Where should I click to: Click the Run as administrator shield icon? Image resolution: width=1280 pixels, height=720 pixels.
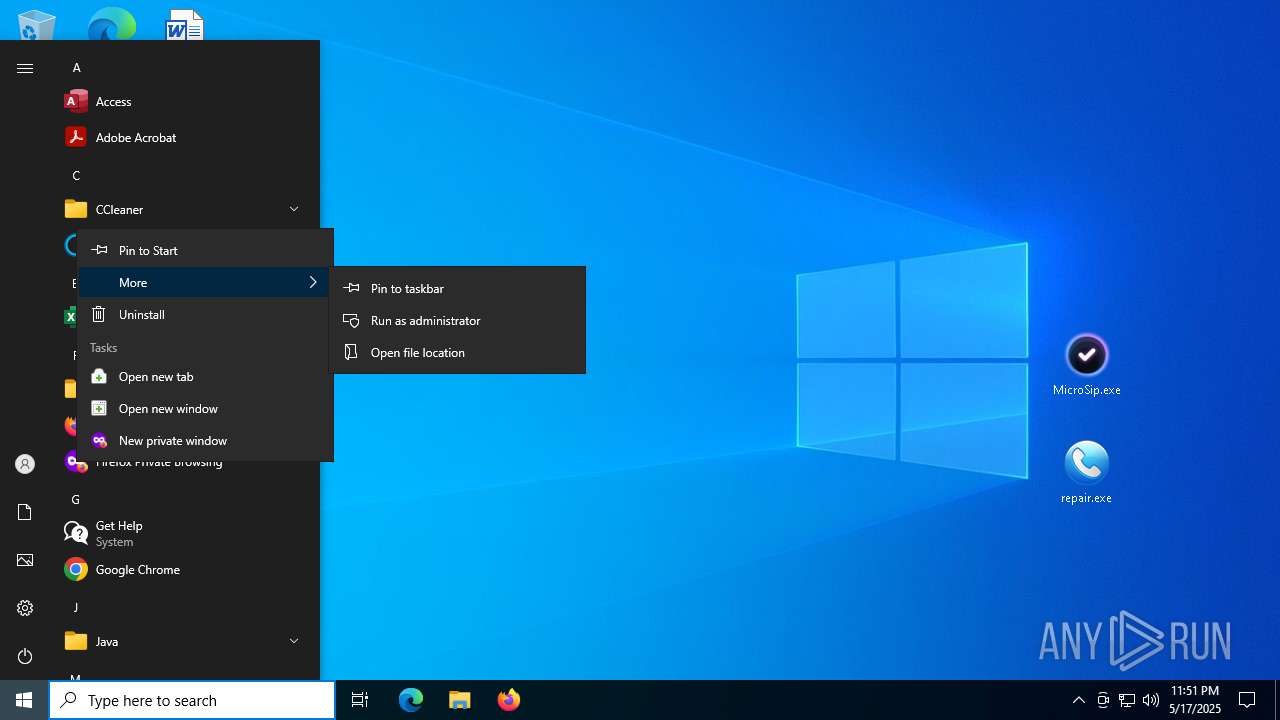coord(351,320)
